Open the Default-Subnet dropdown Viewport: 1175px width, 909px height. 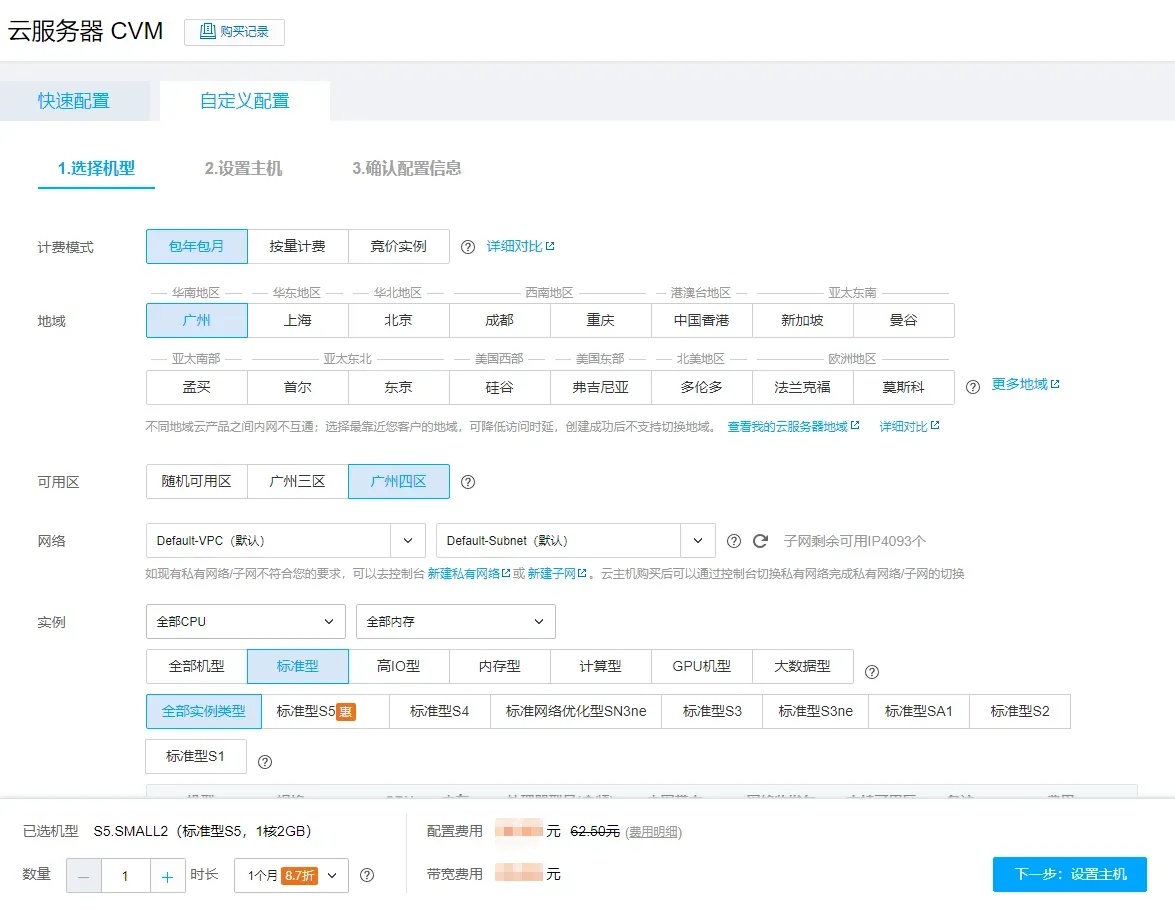(576, 541)
